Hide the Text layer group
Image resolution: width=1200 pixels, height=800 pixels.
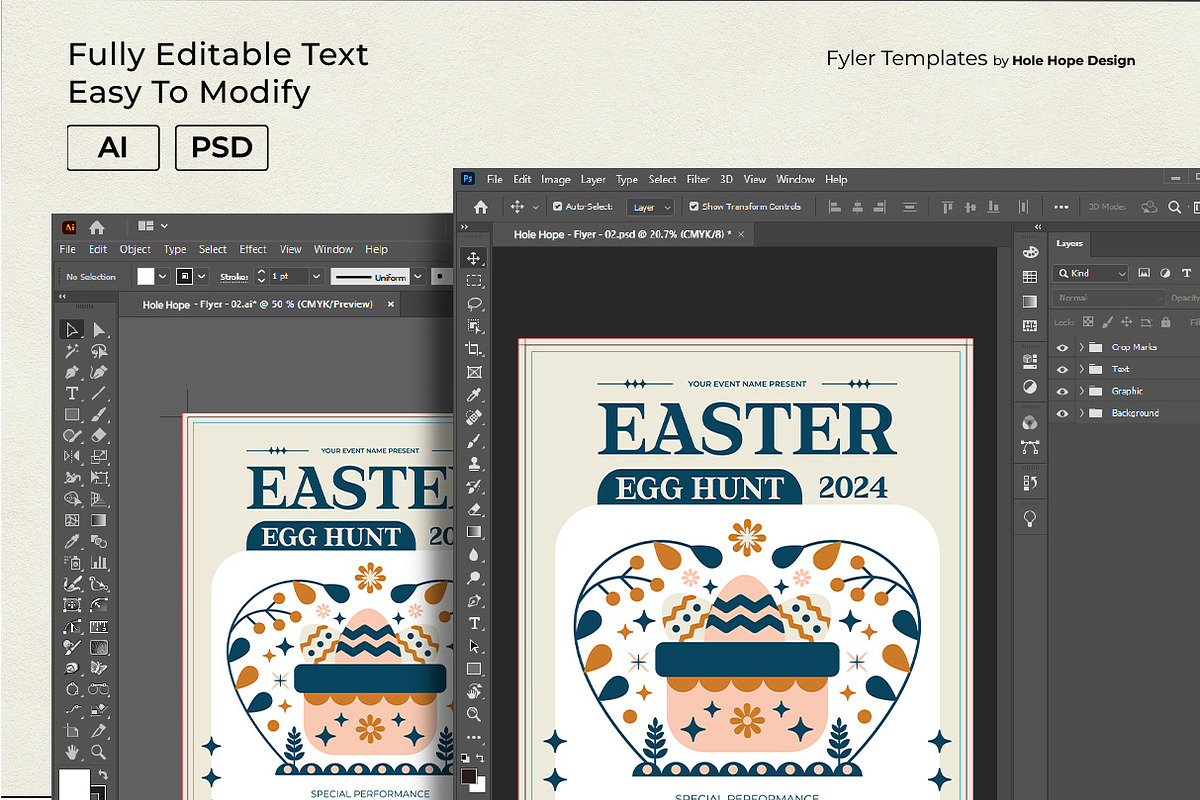[1062, 370]
